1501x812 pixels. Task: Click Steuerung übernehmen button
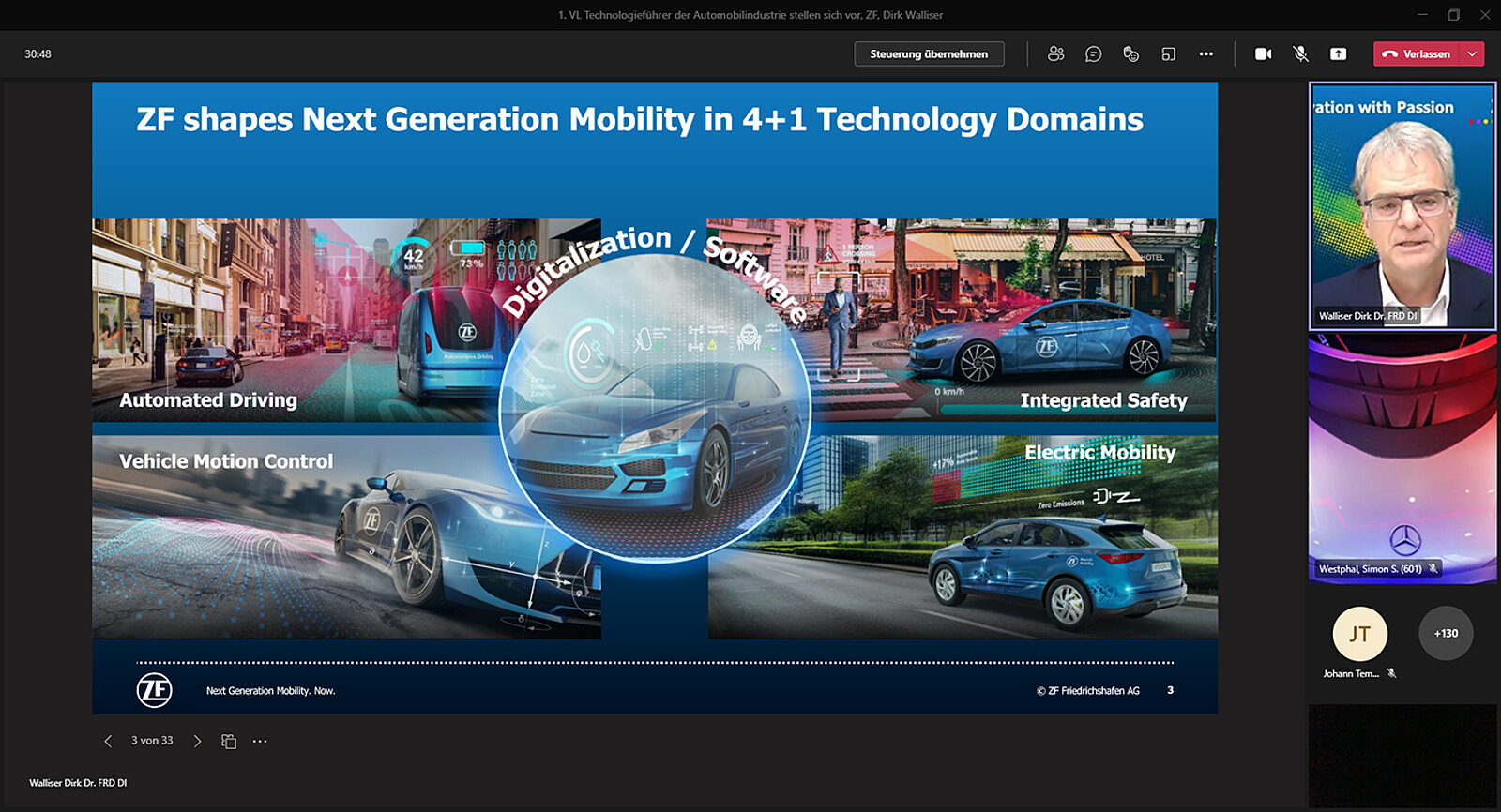tap(928, 54)
